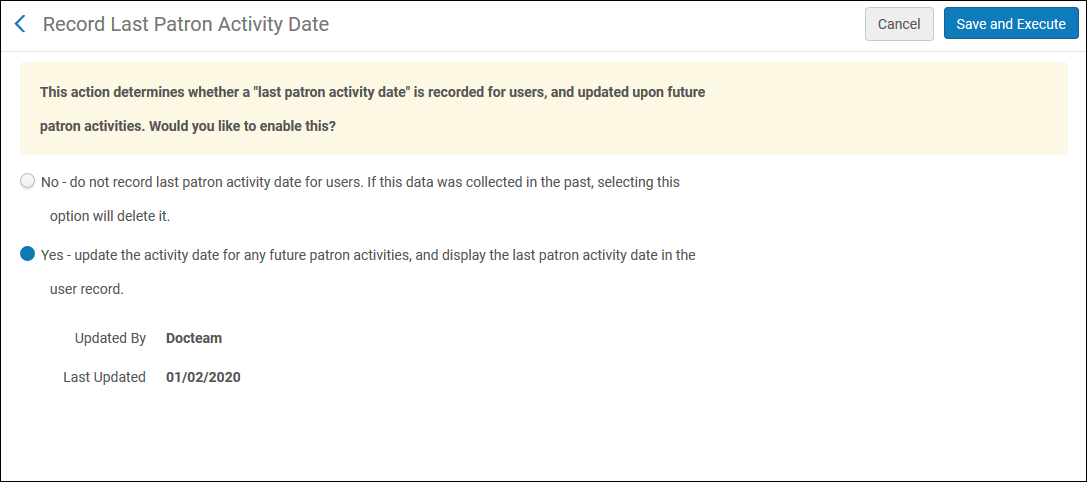Click the "Last Updated" field label
Viewport: 1087px width, 482px height.
point(104,377)
